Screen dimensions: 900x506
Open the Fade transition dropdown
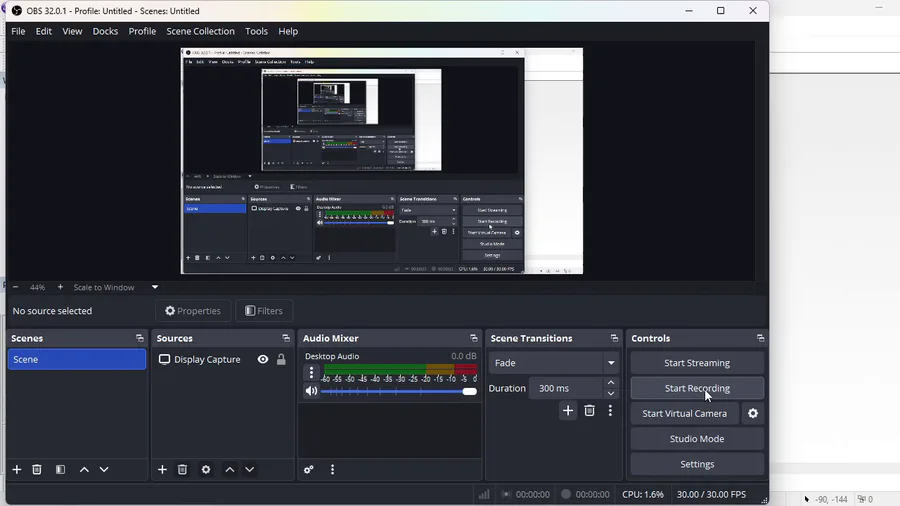point(553,363)
